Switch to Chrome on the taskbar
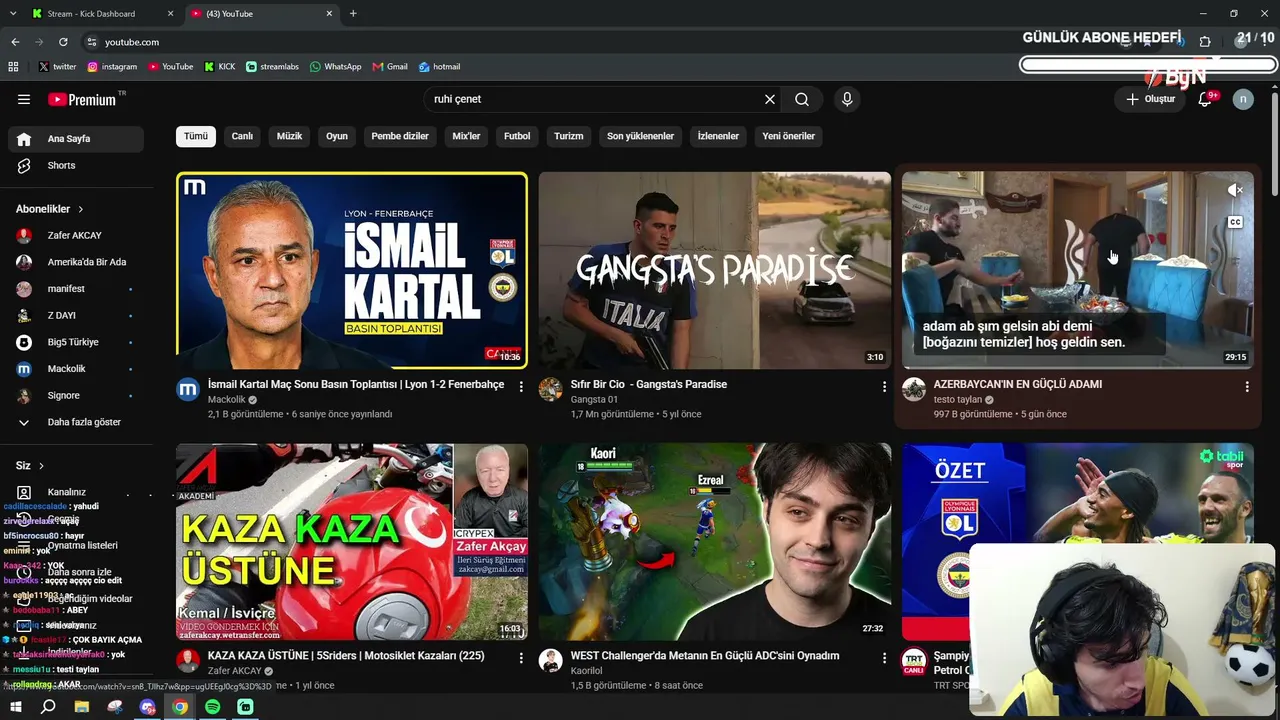1280x720 pixels. click(x=180, y=707)
